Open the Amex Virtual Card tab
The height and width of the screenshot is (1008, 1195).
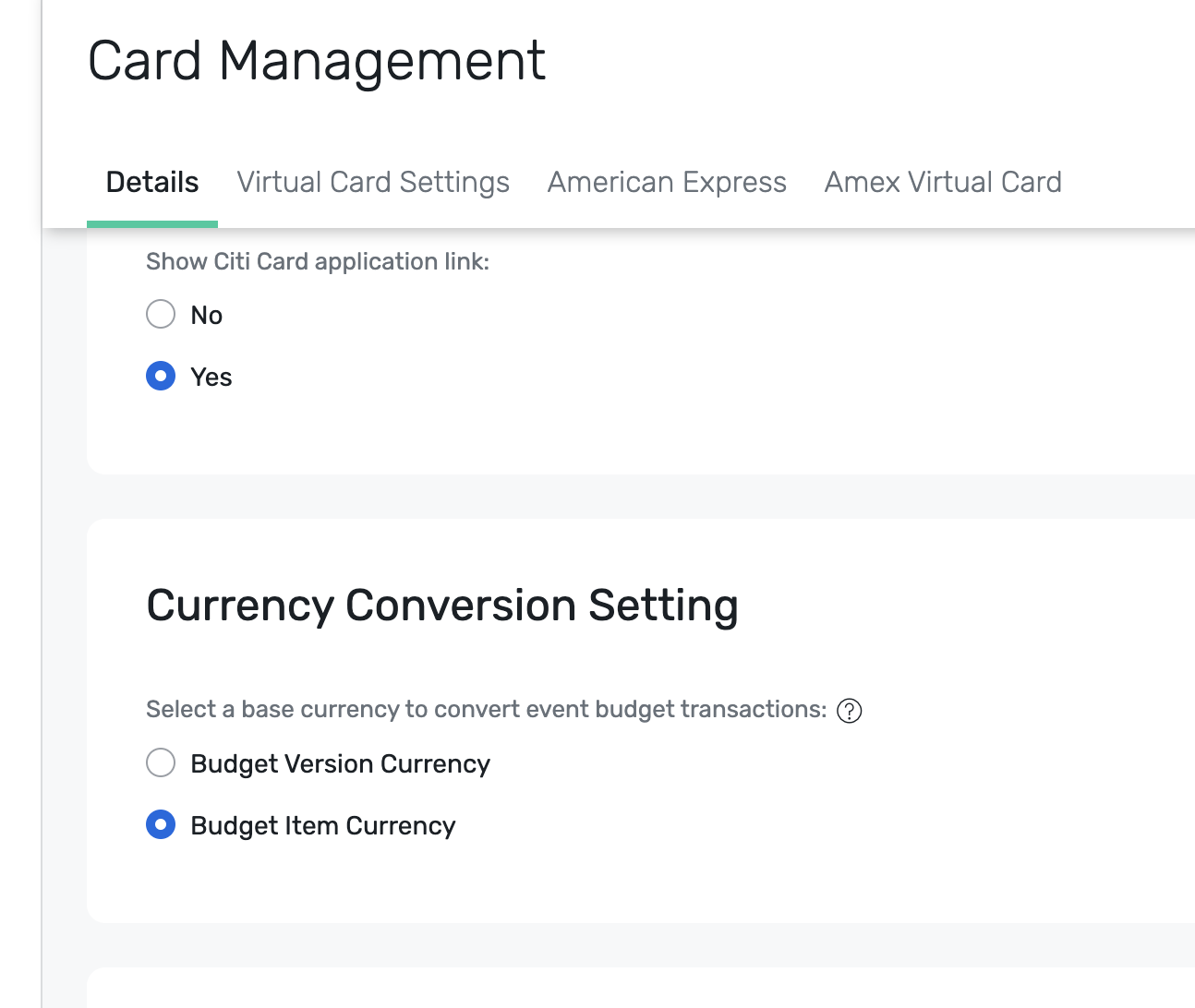pos(943,182)
